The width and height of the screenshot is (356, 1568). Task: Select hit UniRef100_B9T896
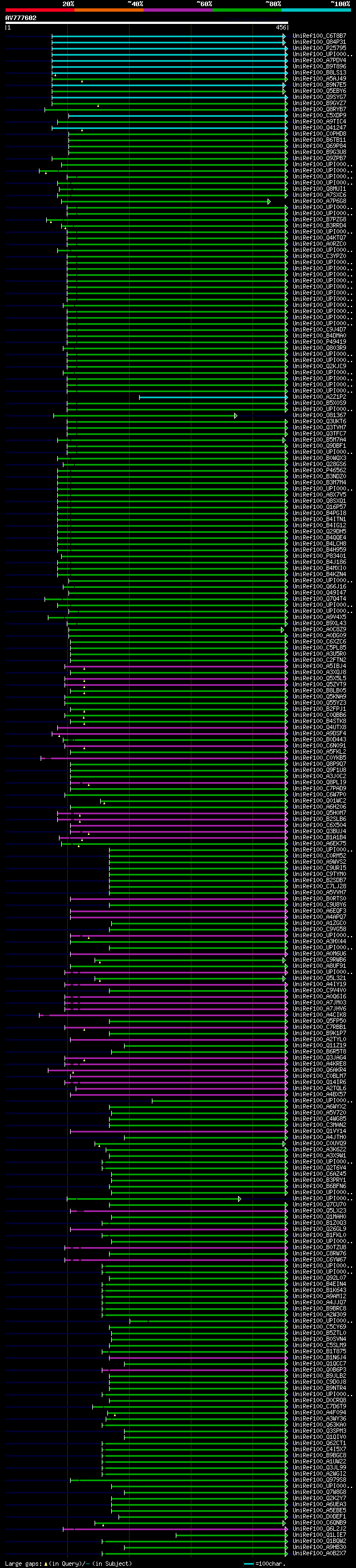pyautogui.click(x=319, y=66)
